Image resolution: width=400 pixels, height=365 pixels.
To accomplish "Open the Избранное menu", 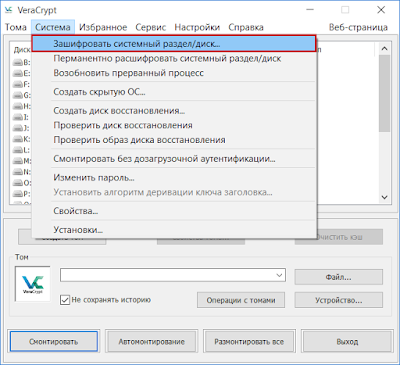I will click(x=103, y=27).
